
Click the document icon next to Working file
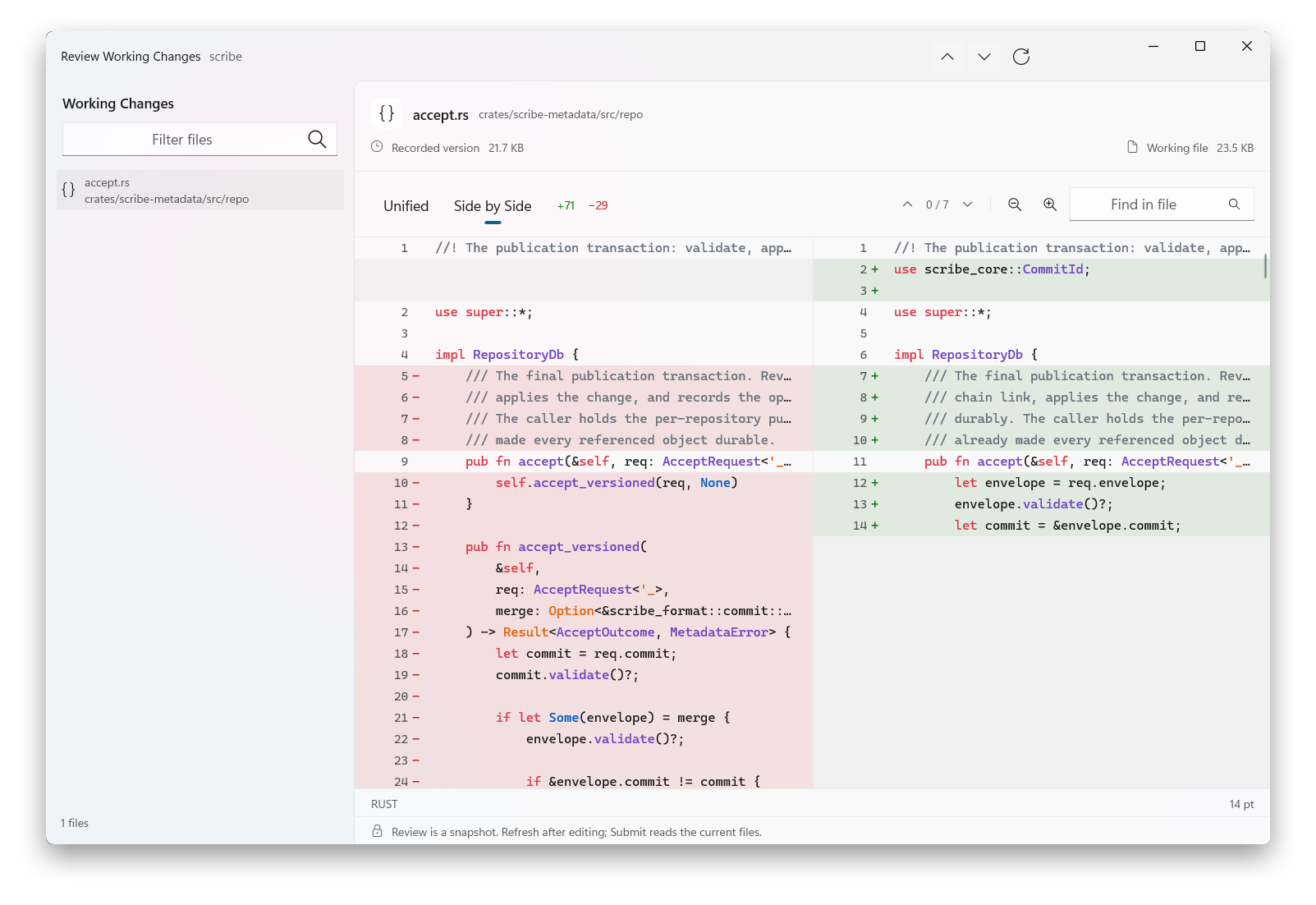point(1132,147)
